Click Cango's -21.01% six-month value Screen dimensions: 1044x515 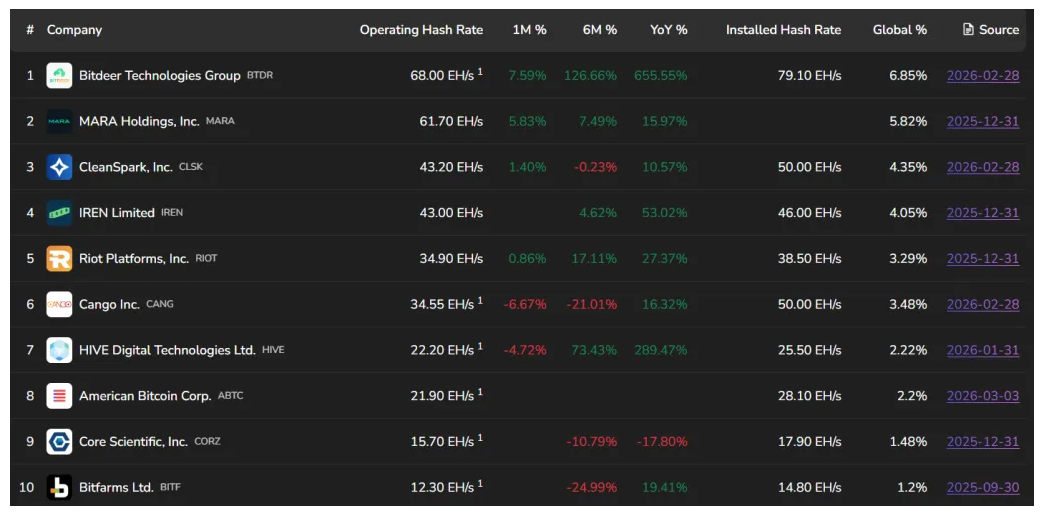pyautogui.click(x=591, y=304)
